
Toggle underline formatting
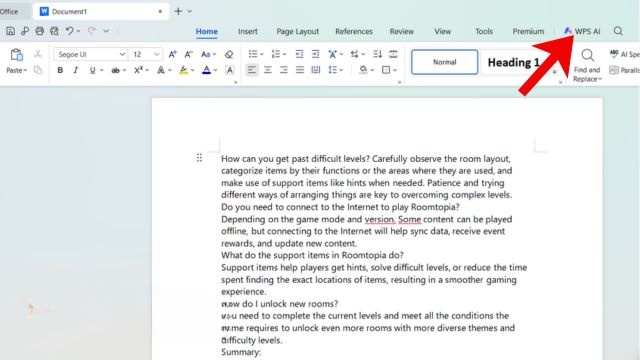click(x=92, y=70)
